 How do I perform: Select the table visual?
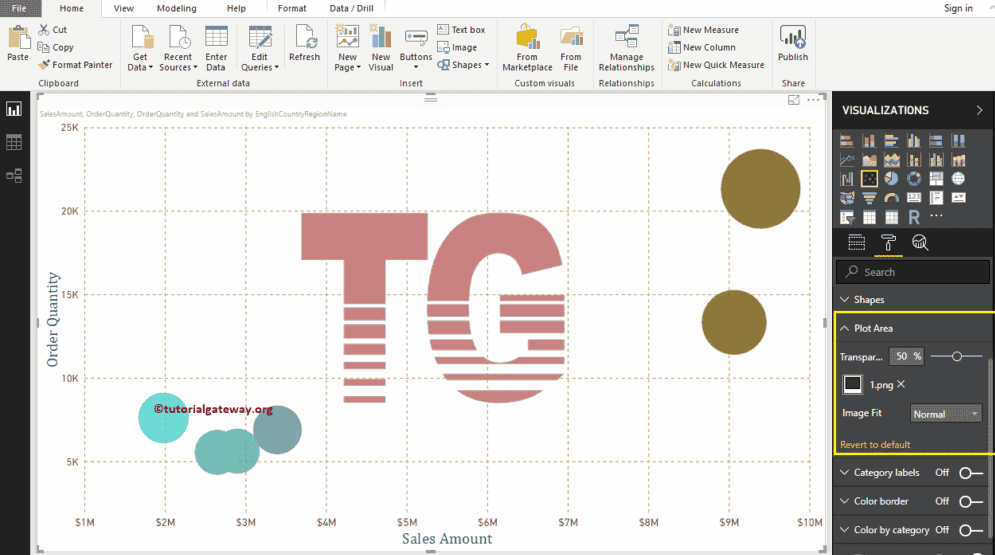coord(869,218)
